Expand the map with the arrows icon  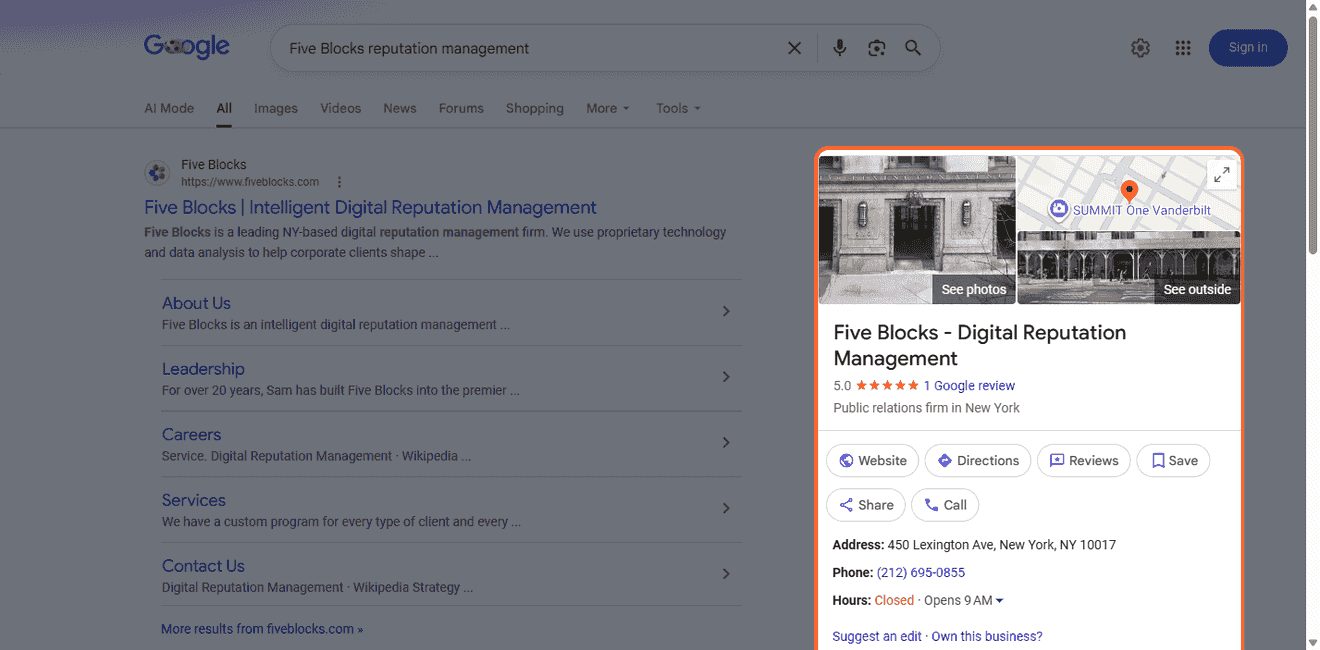(x=1221, y=175)
